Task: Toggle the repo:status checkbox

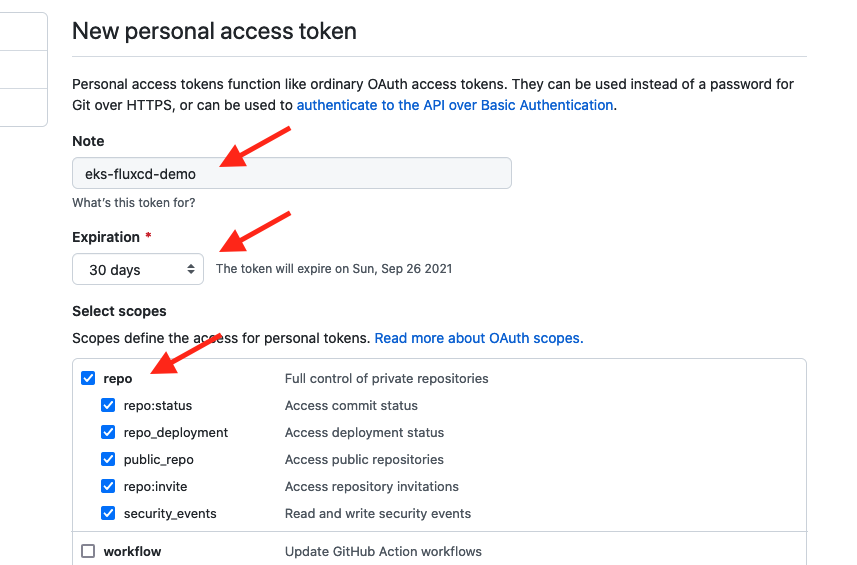Action: point(108,406)
